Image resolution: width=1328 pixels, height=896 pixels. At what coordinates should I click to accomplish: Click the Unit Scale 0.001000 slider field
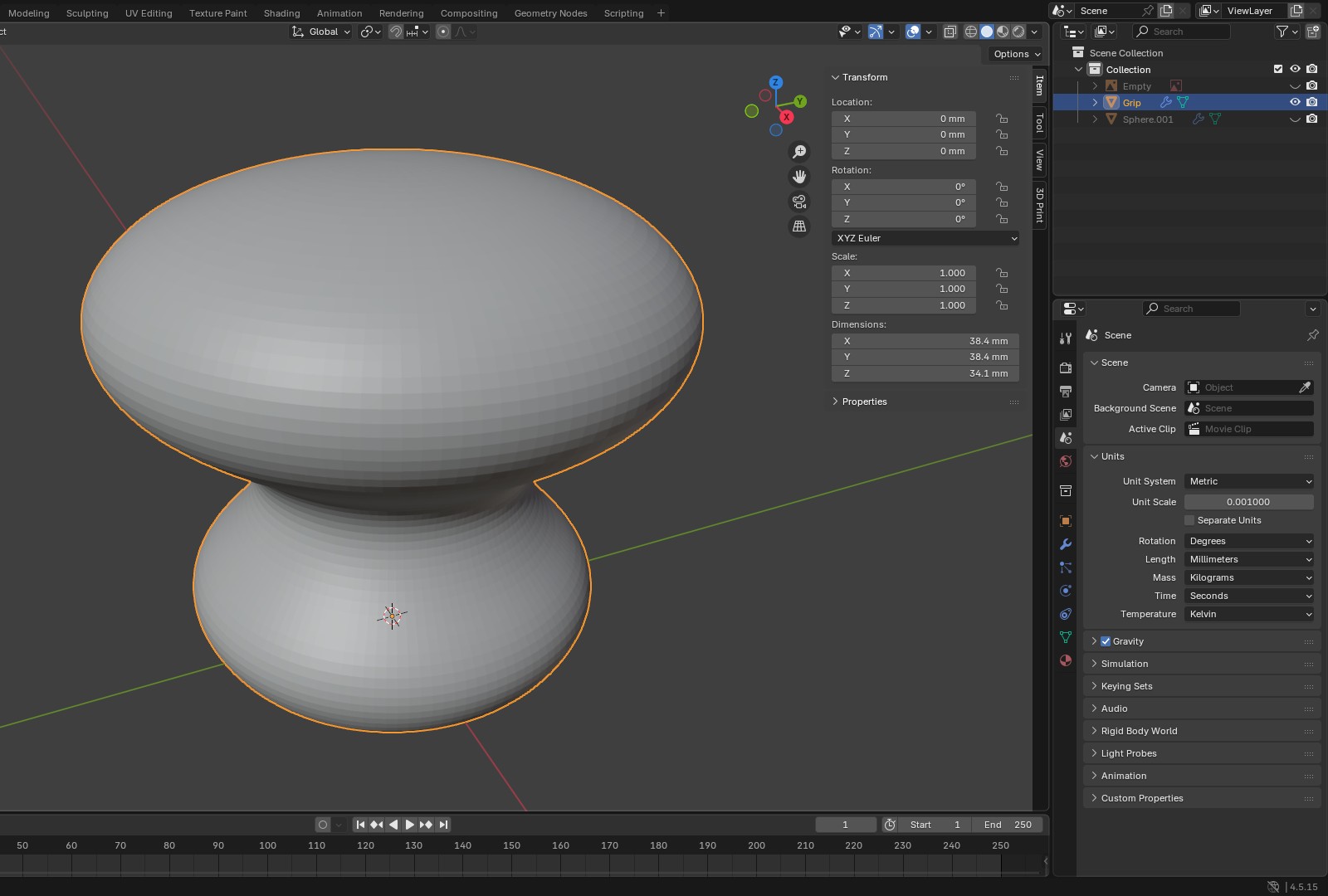(x=1248, y=502)
